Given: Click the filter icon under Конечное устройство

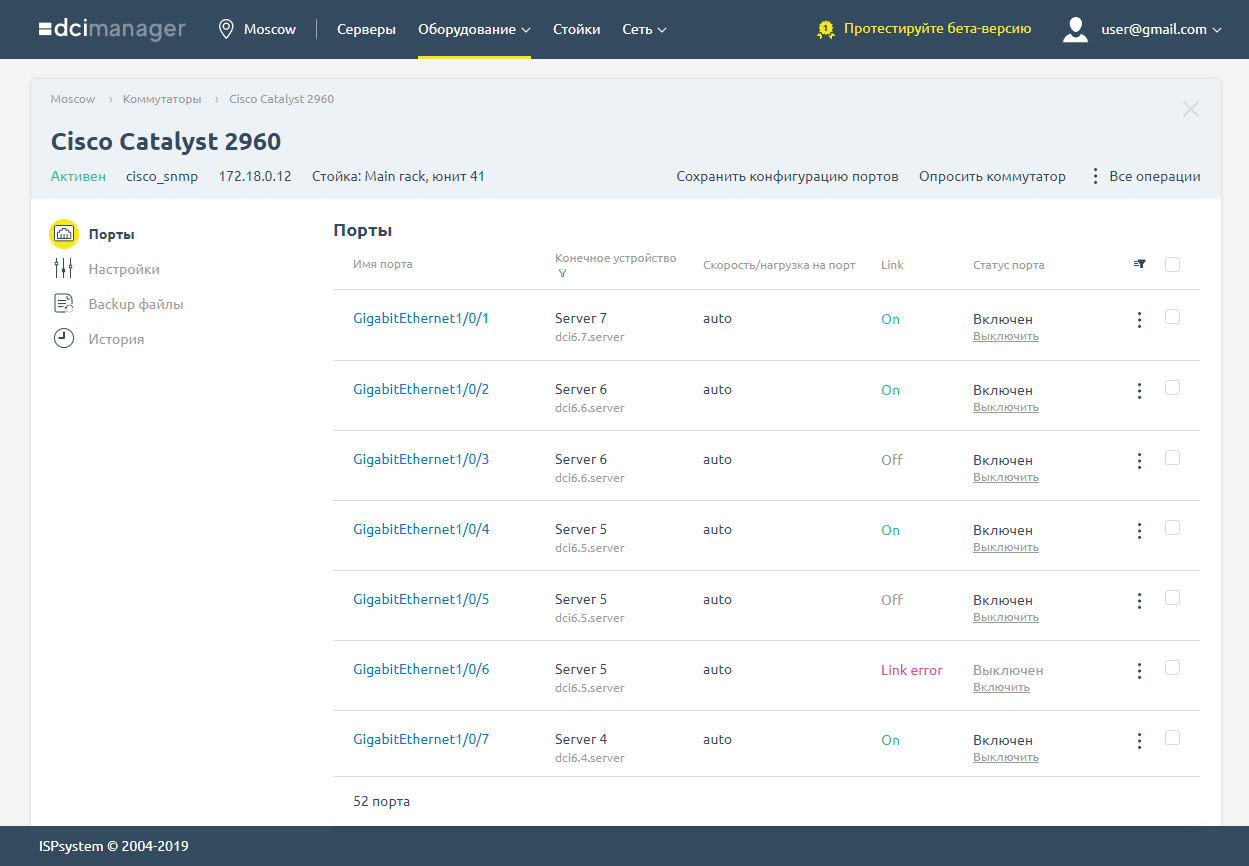Looking at the screenshot, I should 562,273.
